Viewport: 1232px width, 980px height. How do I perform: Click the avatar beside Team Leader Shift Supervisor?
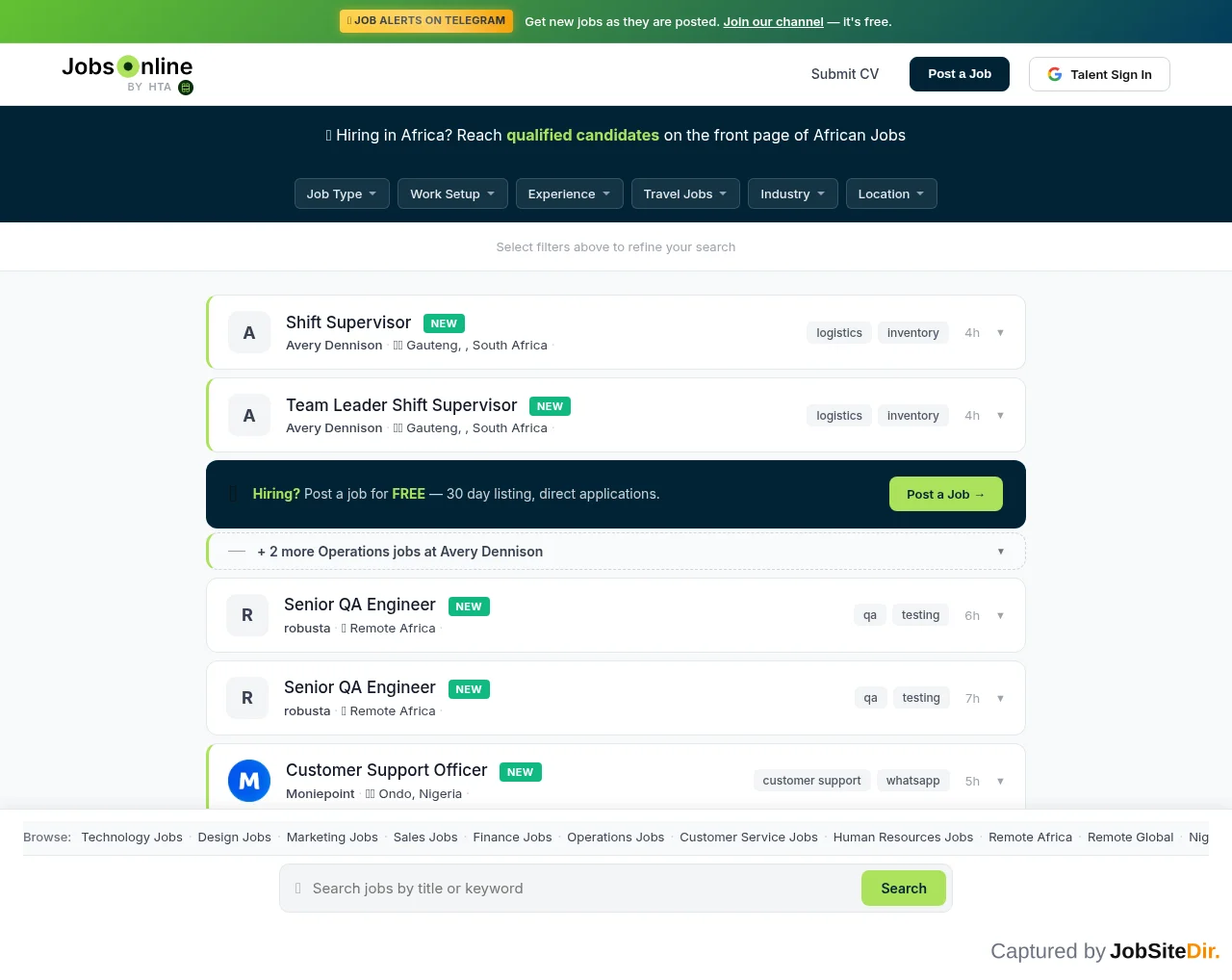pos(249,416)
